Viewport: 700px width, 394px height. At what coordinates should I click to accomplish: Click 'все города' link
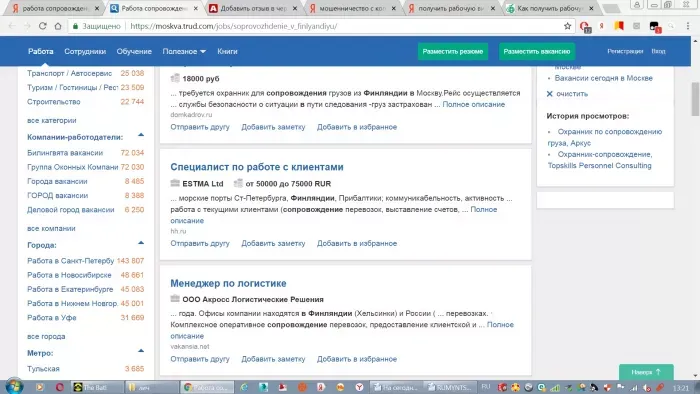pyautogui.click(x=46, y=336)
